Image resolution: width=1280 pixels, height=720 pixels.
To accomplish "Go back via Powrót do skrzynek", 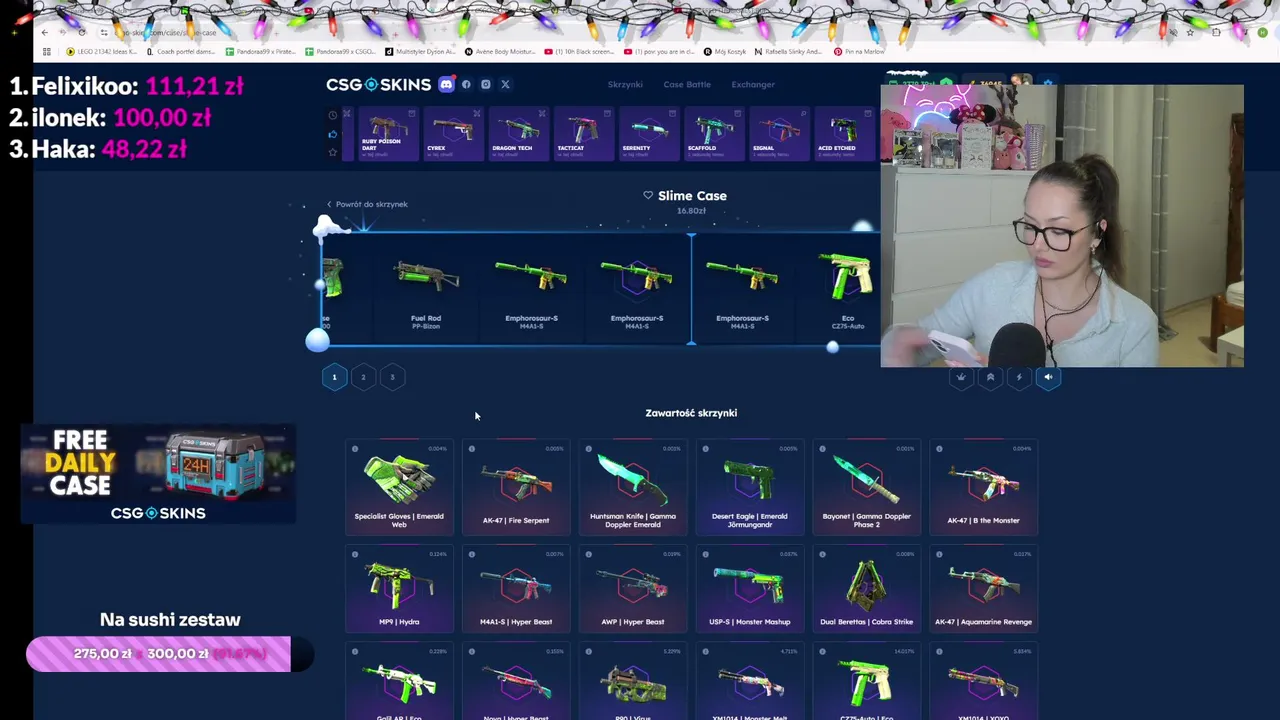I will coord(367,204).
